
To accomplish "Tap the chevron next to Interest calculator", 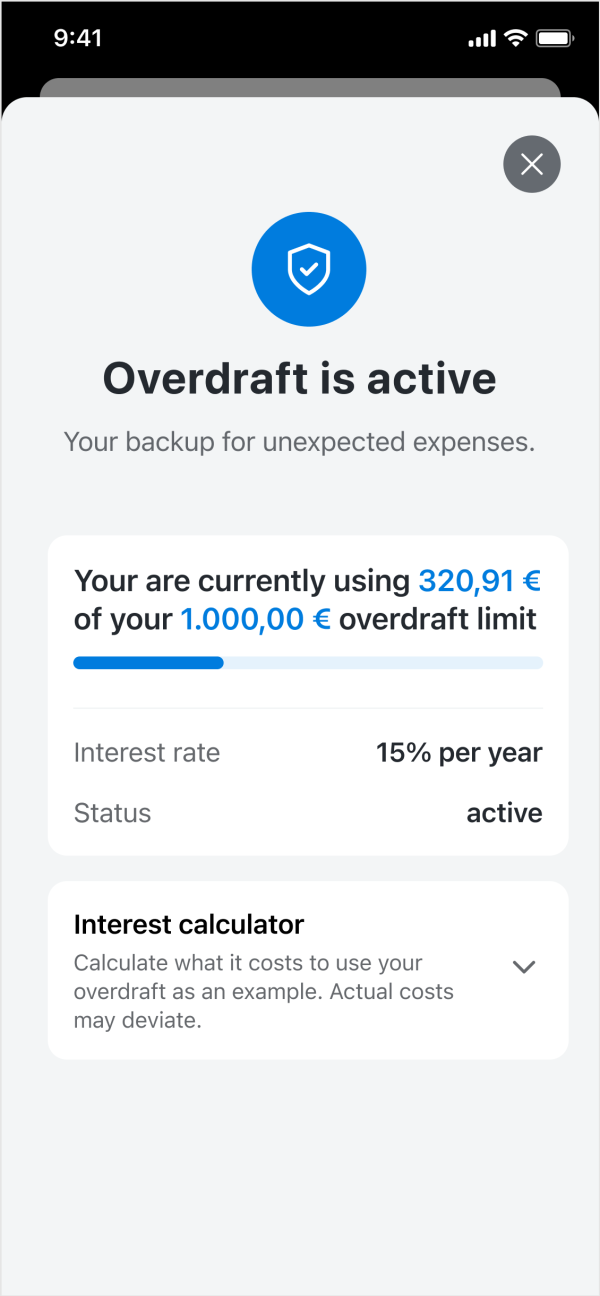I will (523, 967).
